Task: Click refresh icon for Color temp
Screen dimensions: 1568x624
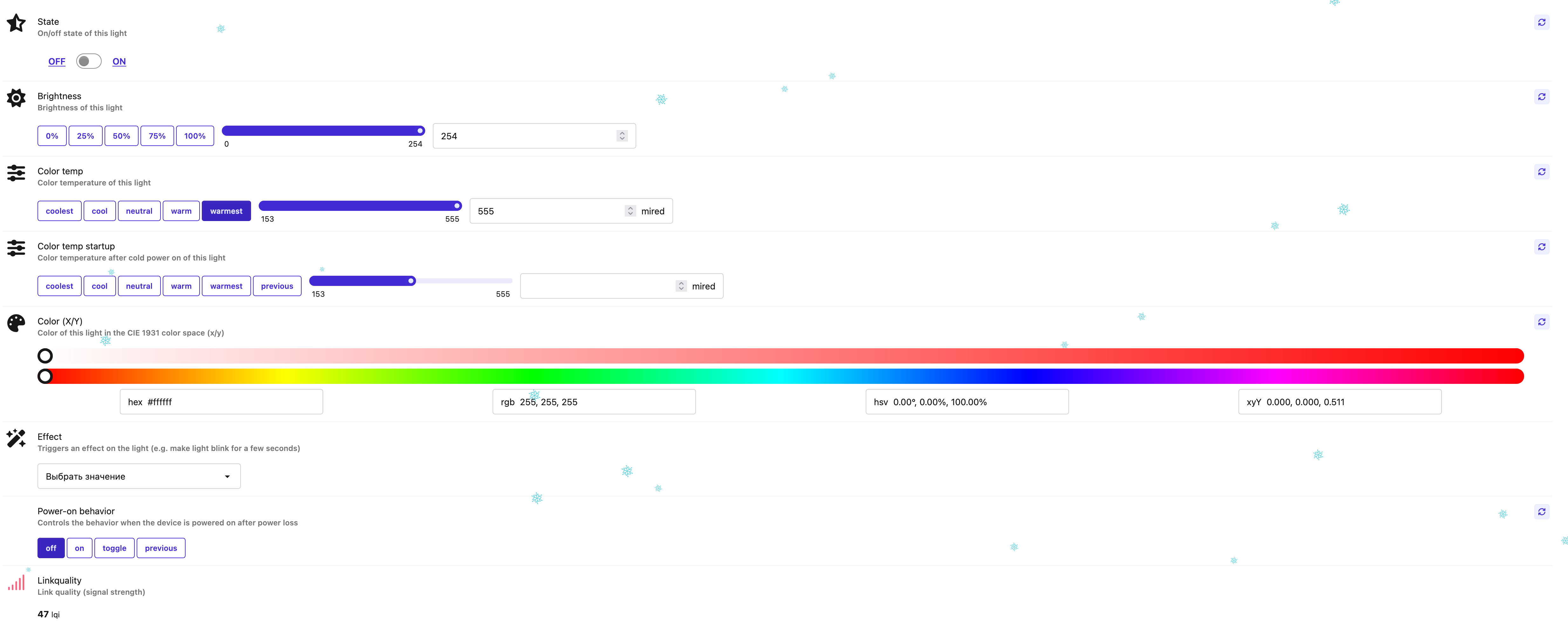Action: [x=1541, y=172]
